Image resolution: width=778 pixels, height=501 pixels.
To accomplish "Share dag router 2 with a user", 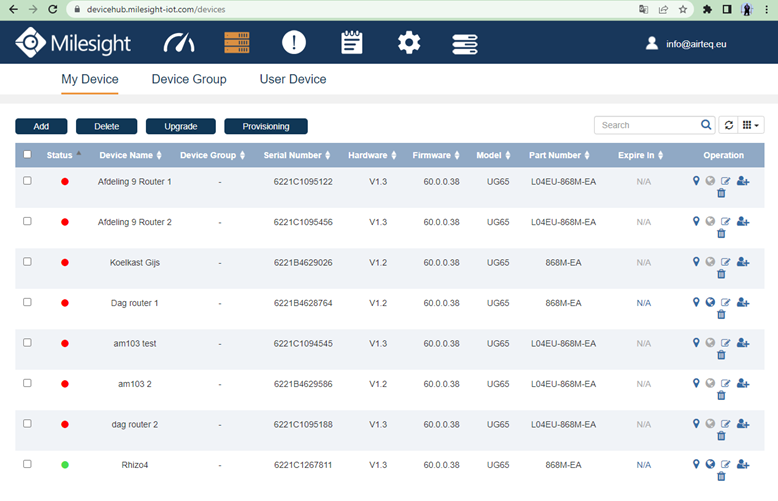I will tap(743, 424).
